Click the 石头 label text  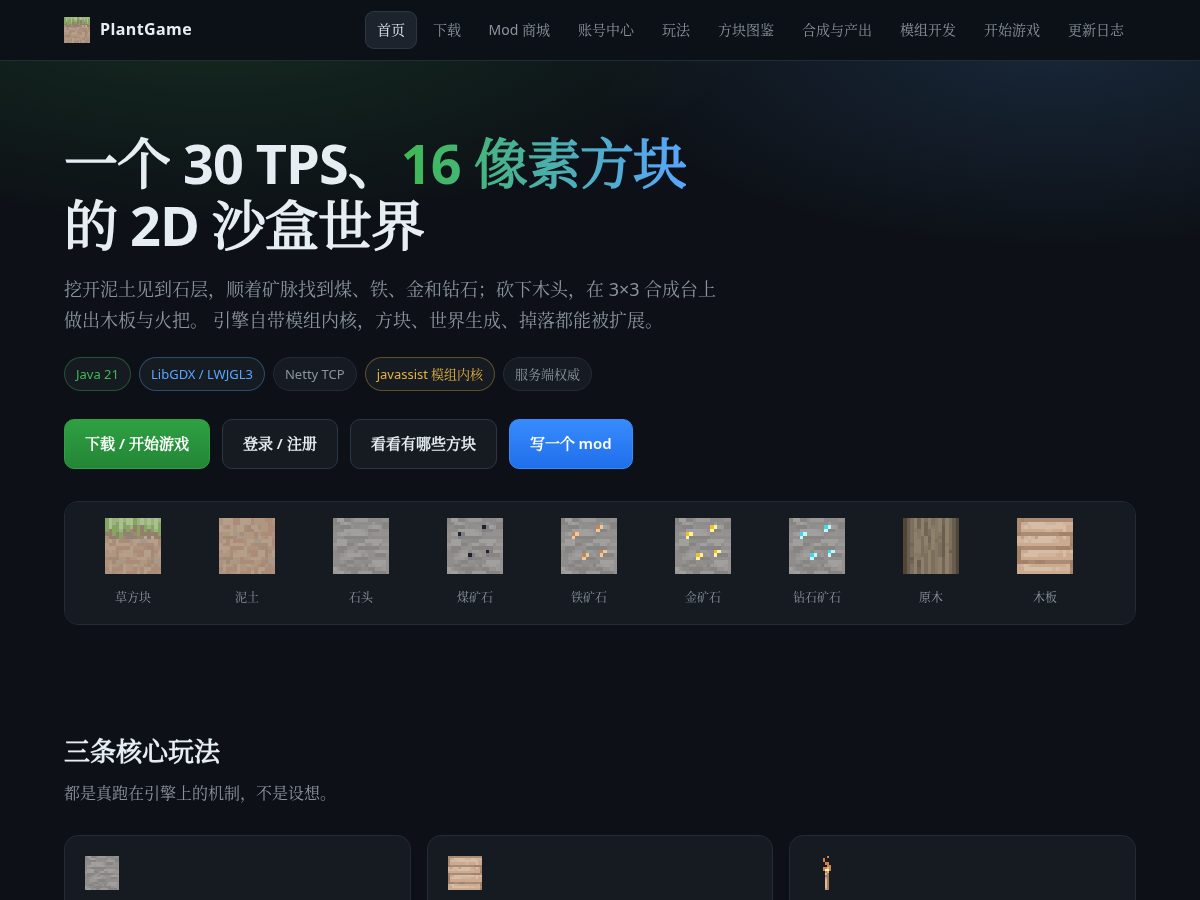361,597
